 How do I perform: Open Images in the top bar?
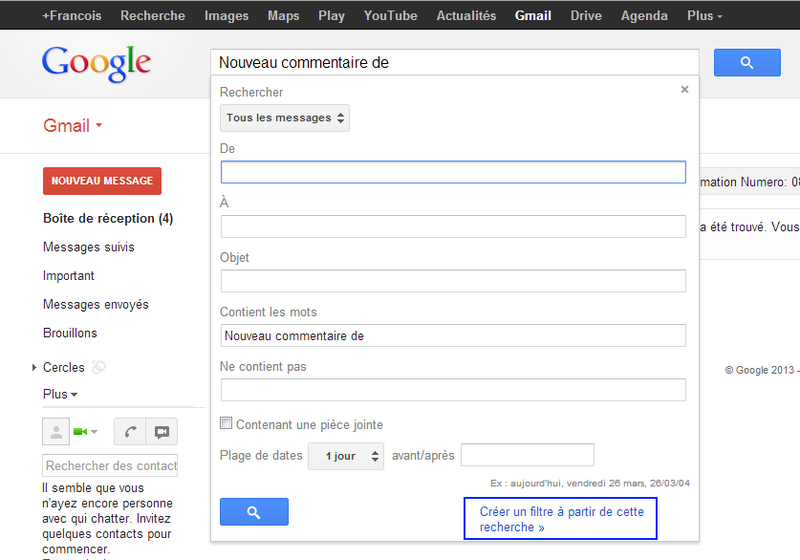[x=227, y=16]
